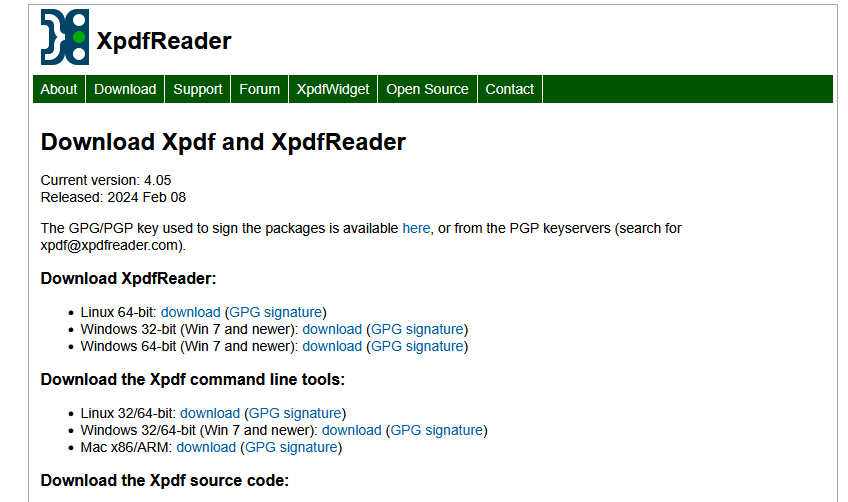Open the About menu item

pyautogui.click(x=59, y=89)
